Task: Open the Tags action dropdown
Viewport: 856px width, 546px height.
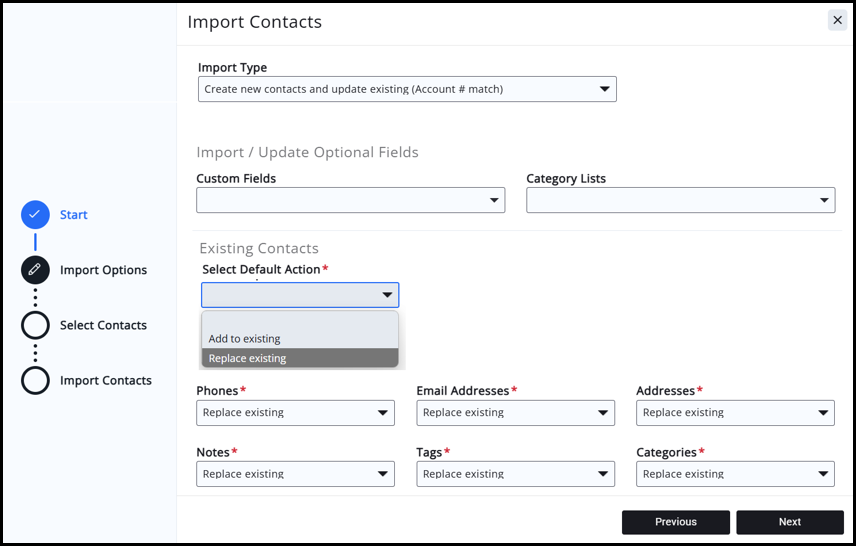Action: (x=515, y=474)
